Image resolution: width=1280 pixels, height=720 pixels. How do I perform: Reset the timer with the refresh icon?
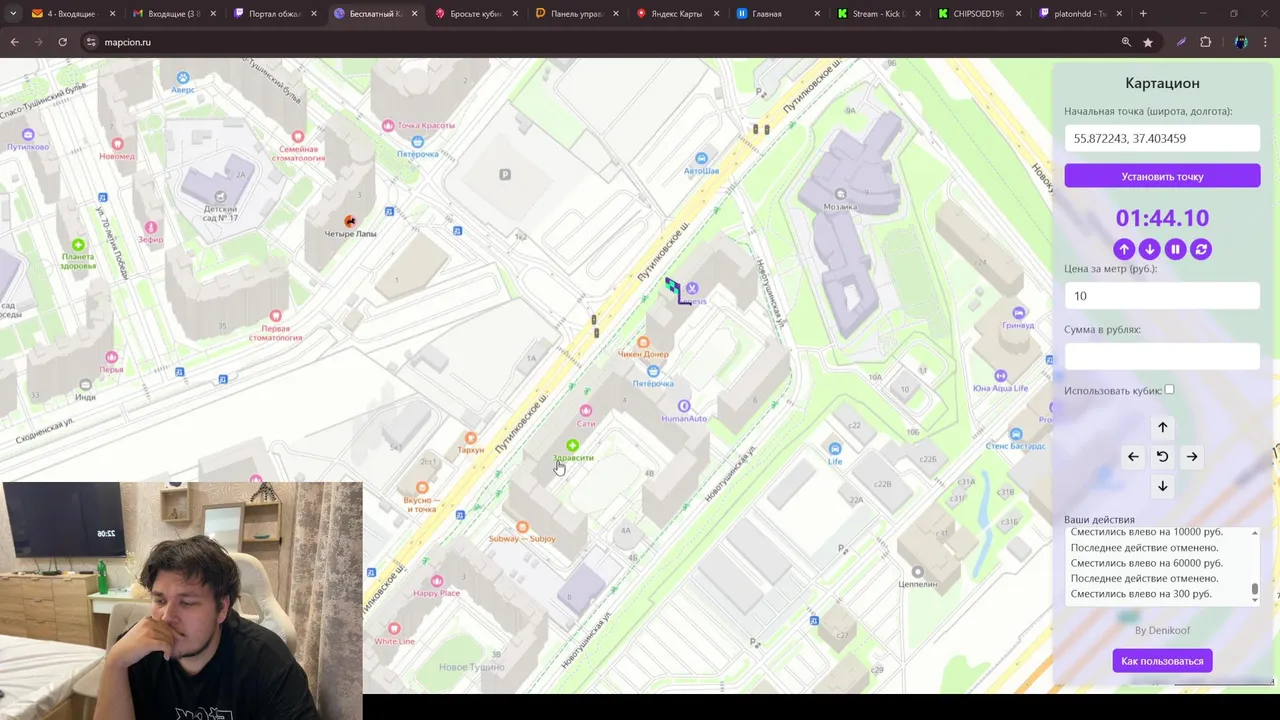(x=1201, y=249)
